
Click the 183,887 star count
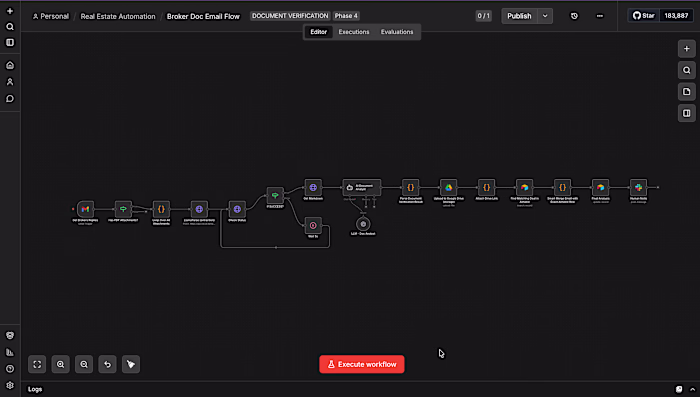click(676, 16)
